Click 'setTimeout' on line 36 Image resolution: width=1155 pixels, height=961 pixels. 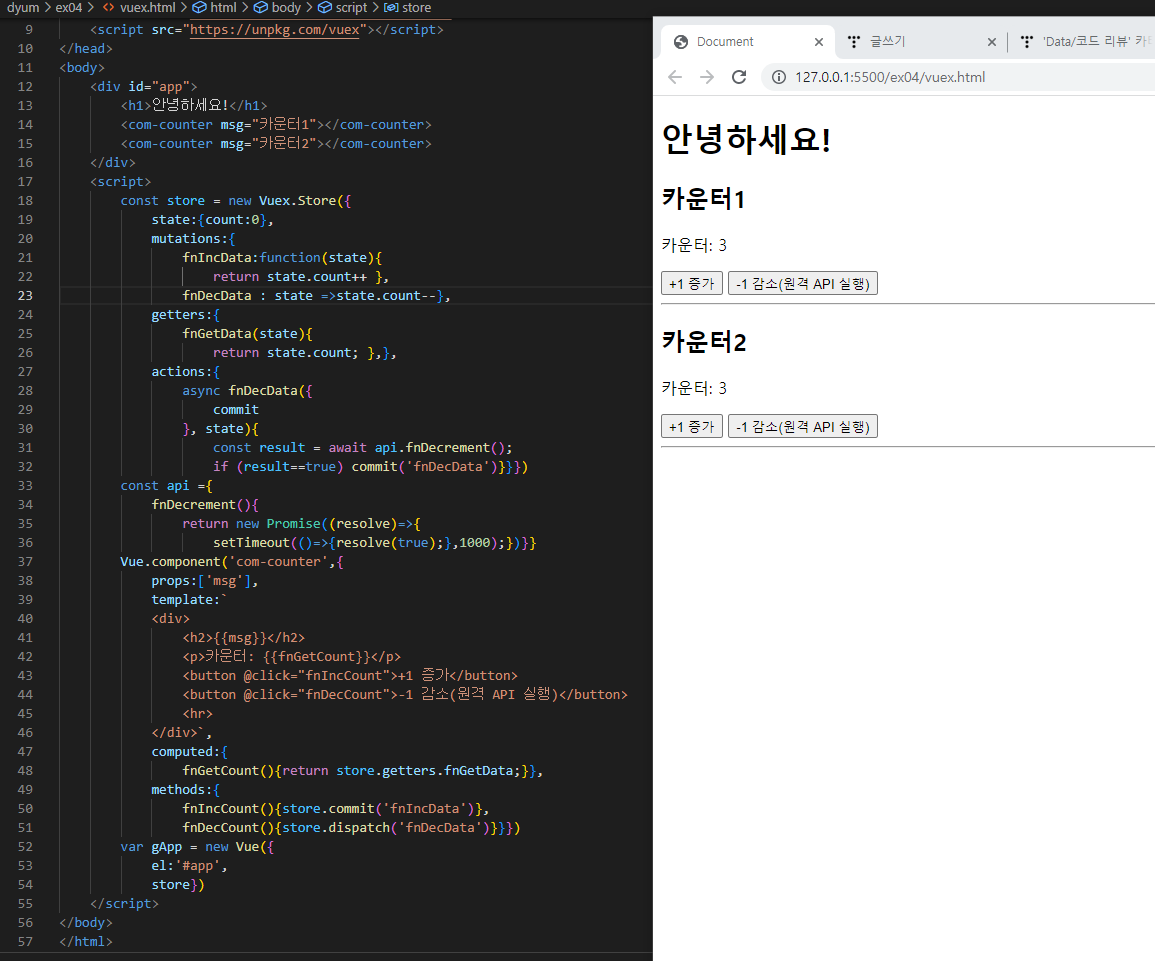coord(251,543)
